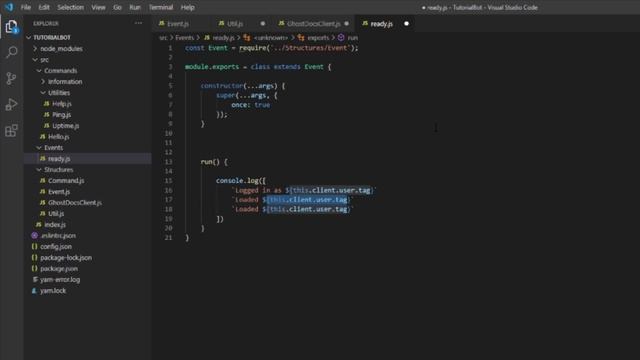Open the Search view in activity bar
This screenshot has height=360, width=640.
[x=11, y=52]
